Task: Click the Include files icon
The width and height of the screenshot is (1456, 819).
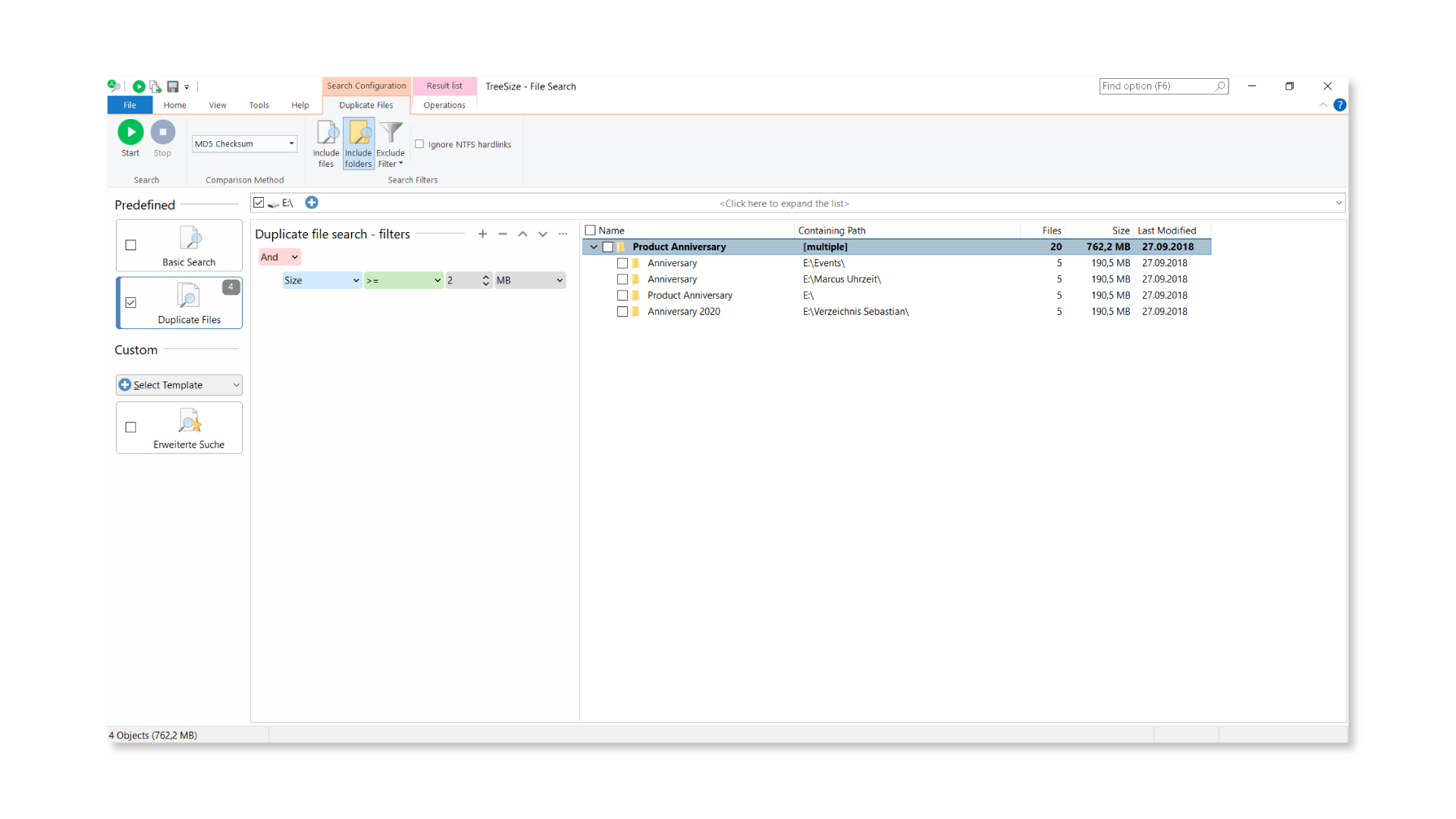Action: tap(326, 133)
